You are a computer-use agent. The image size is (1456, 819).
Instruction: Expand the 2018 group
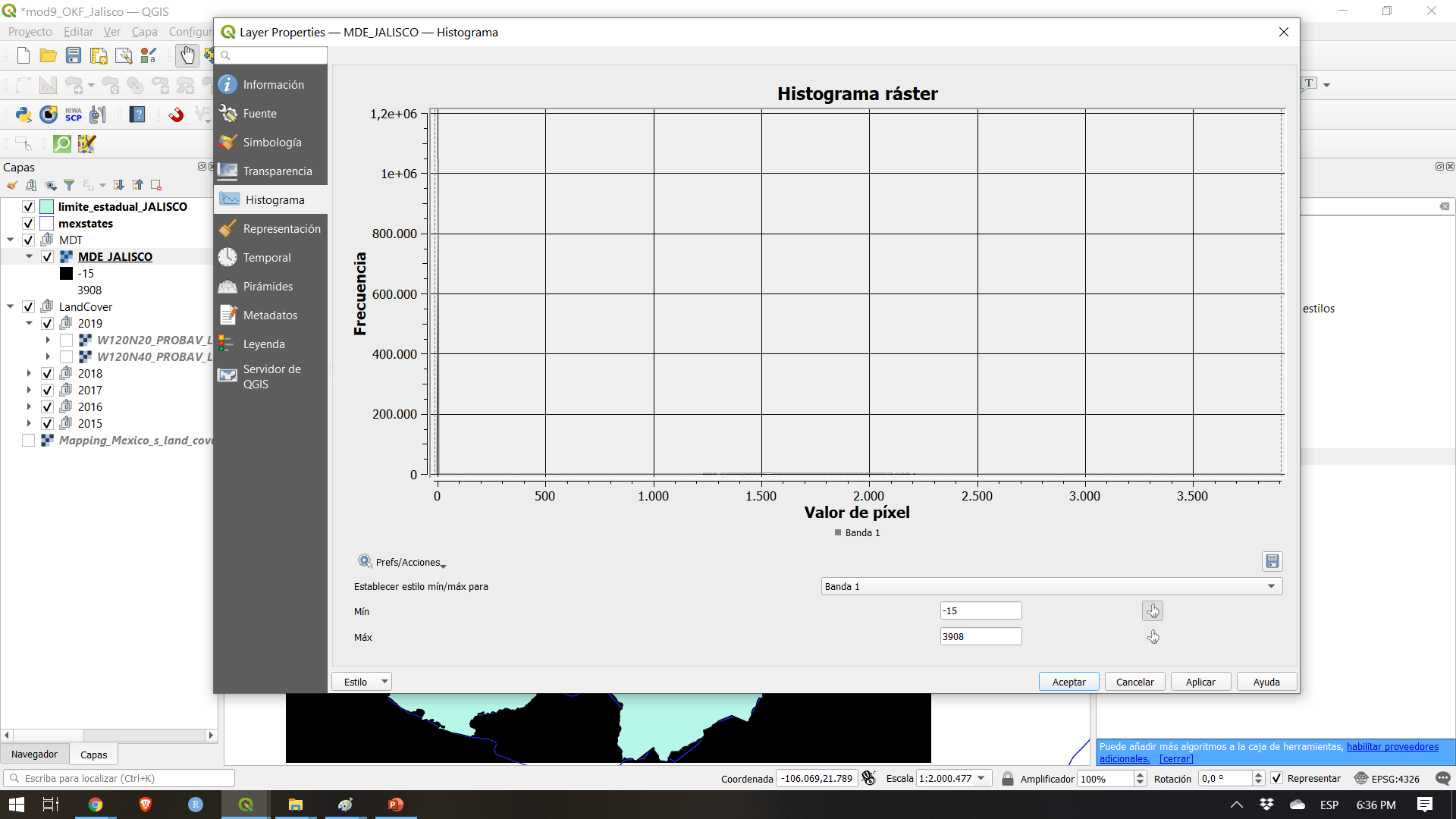(29, 374)
